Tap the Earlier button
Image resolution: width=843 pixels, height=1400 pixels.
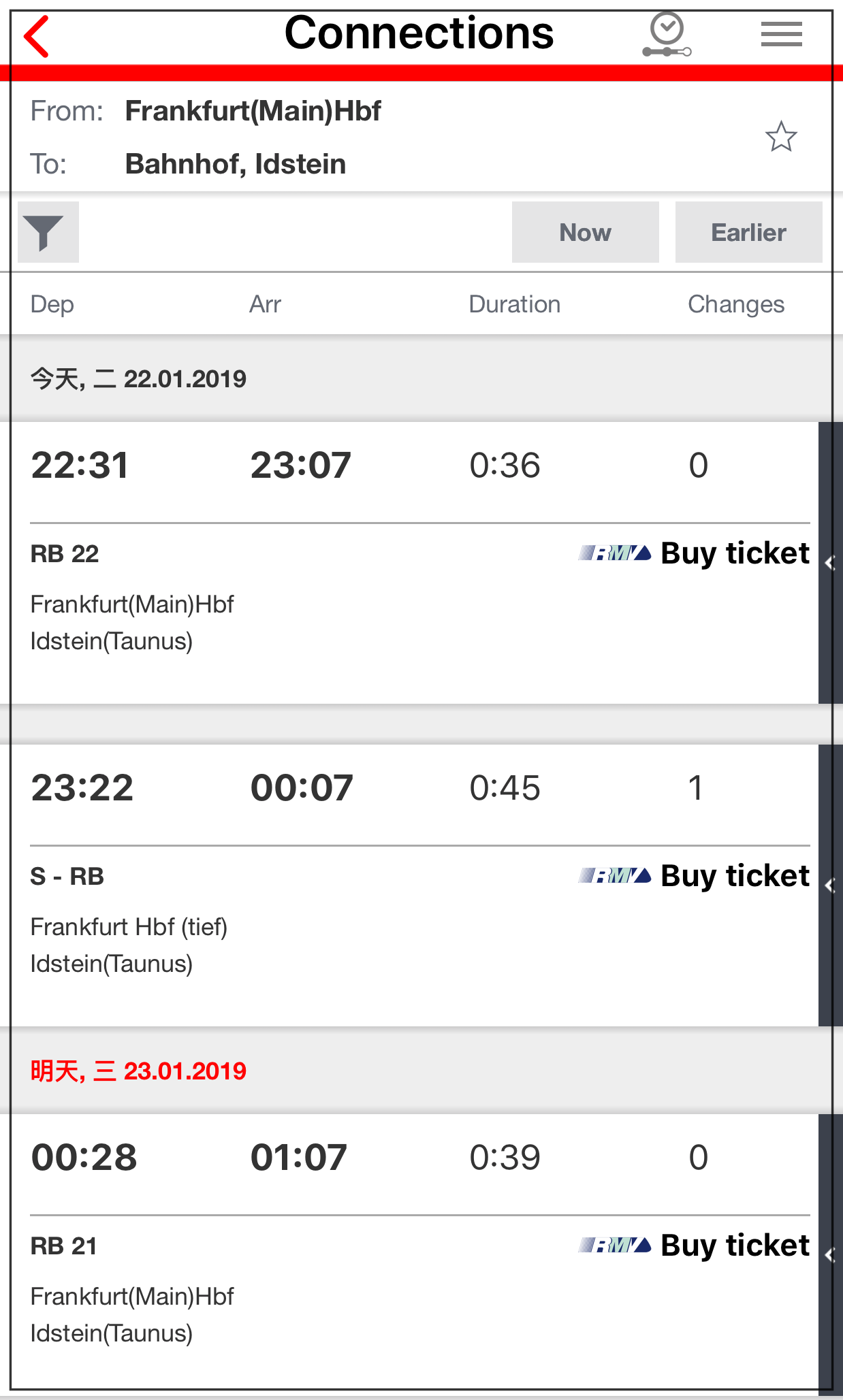(748, 232)
